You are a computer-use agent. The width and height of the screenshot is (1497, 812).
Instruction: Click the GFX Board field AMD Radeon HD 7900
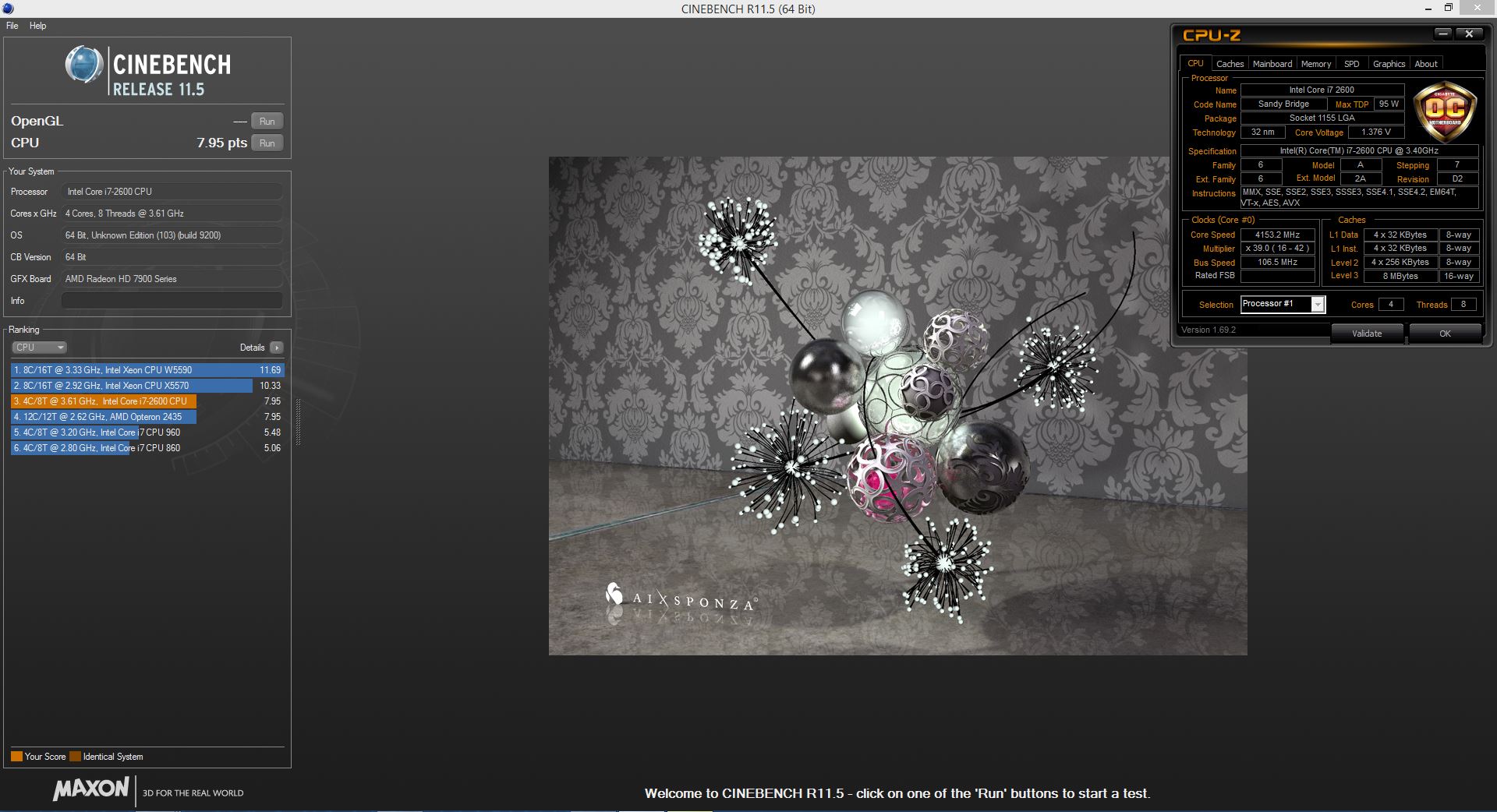click(x=172, y=279)
